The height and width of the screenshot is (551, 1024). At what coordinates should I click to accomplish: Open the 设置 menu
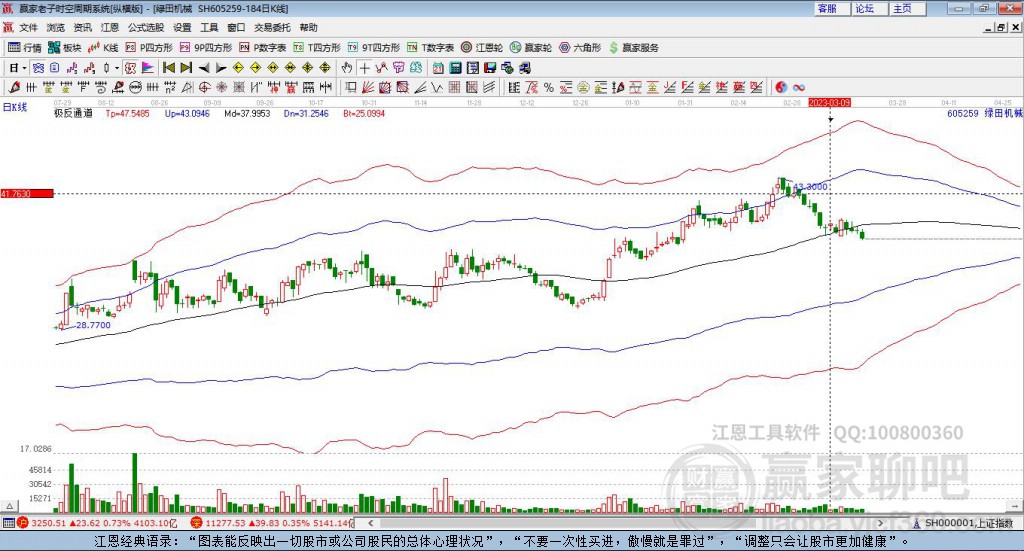(182, 27)
